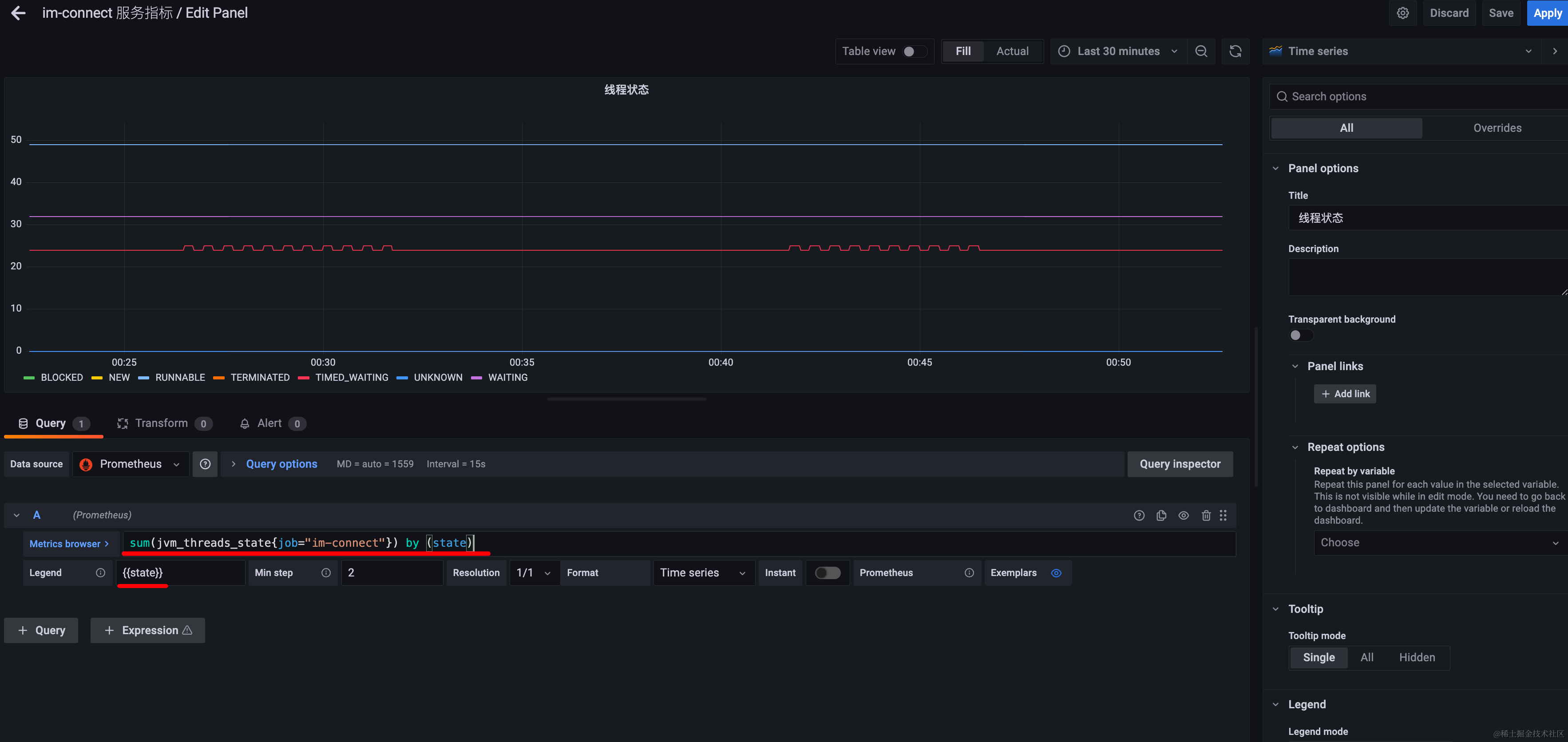Click Add link button
This screenshot has height=742, width=1568.
(1345, 394)
